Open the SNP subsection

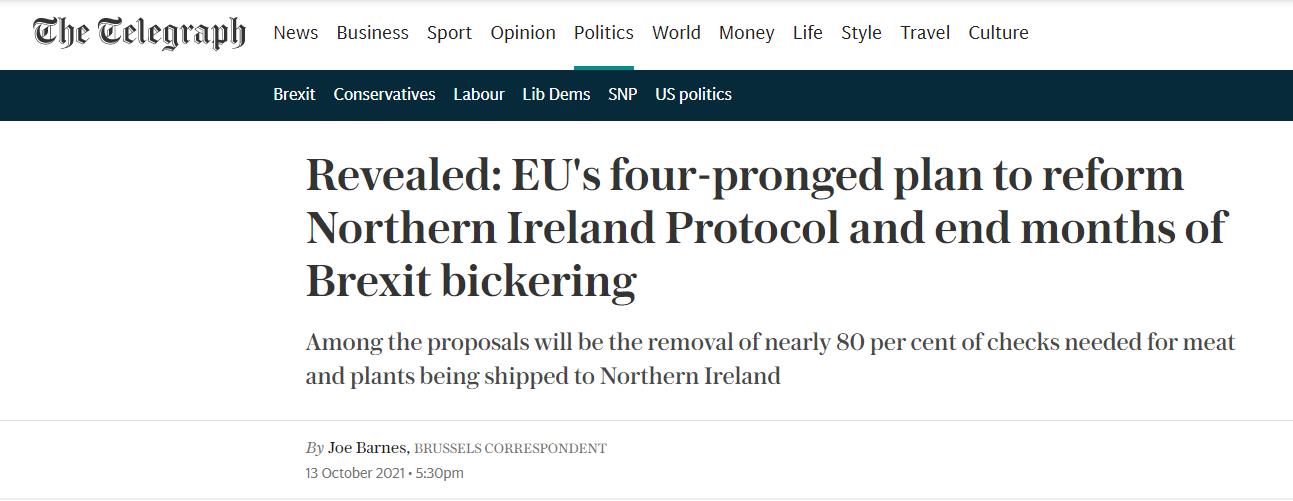(622, 94)
